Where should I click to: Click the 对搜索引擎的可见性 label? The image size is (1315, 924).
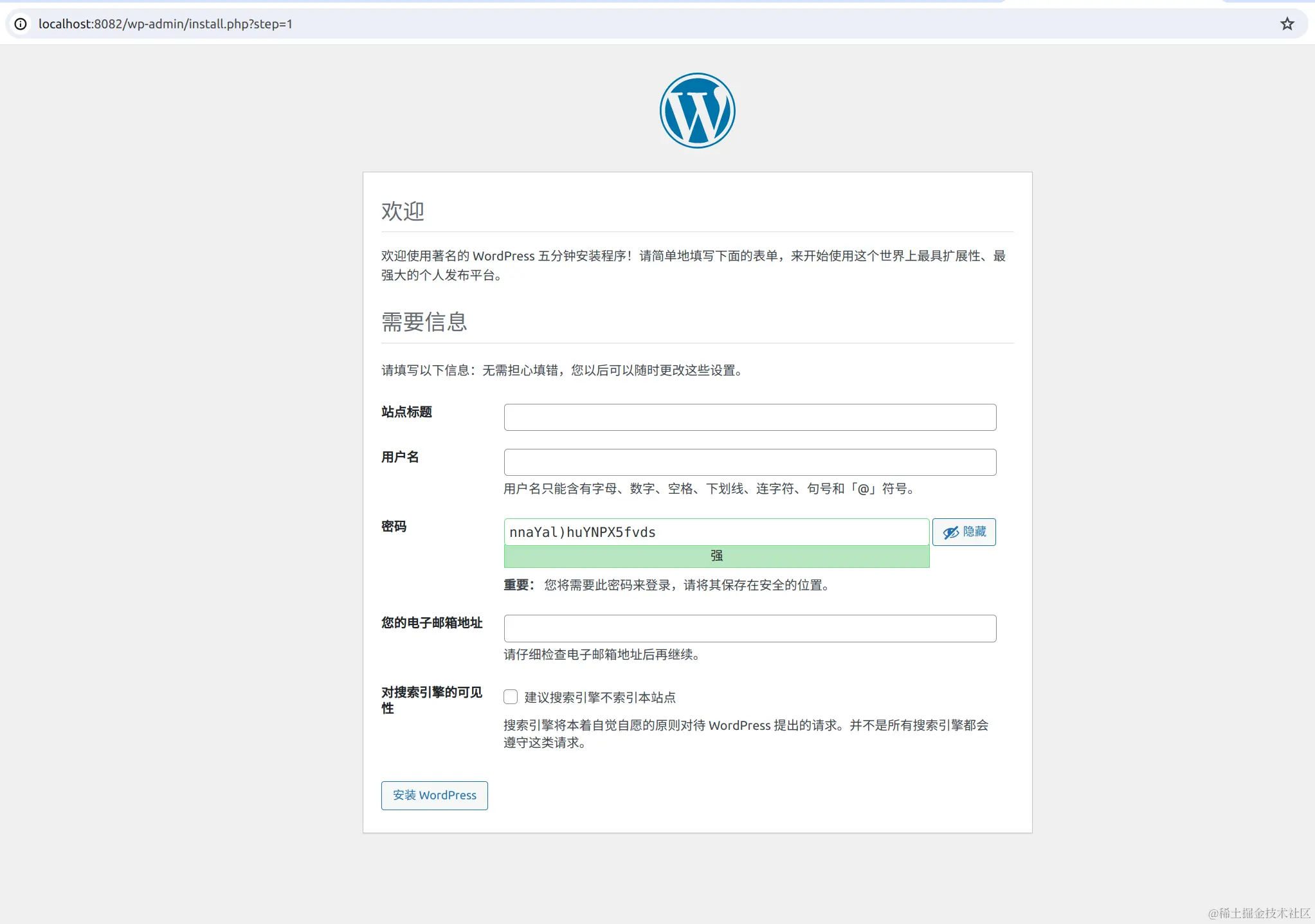point(431,700)
